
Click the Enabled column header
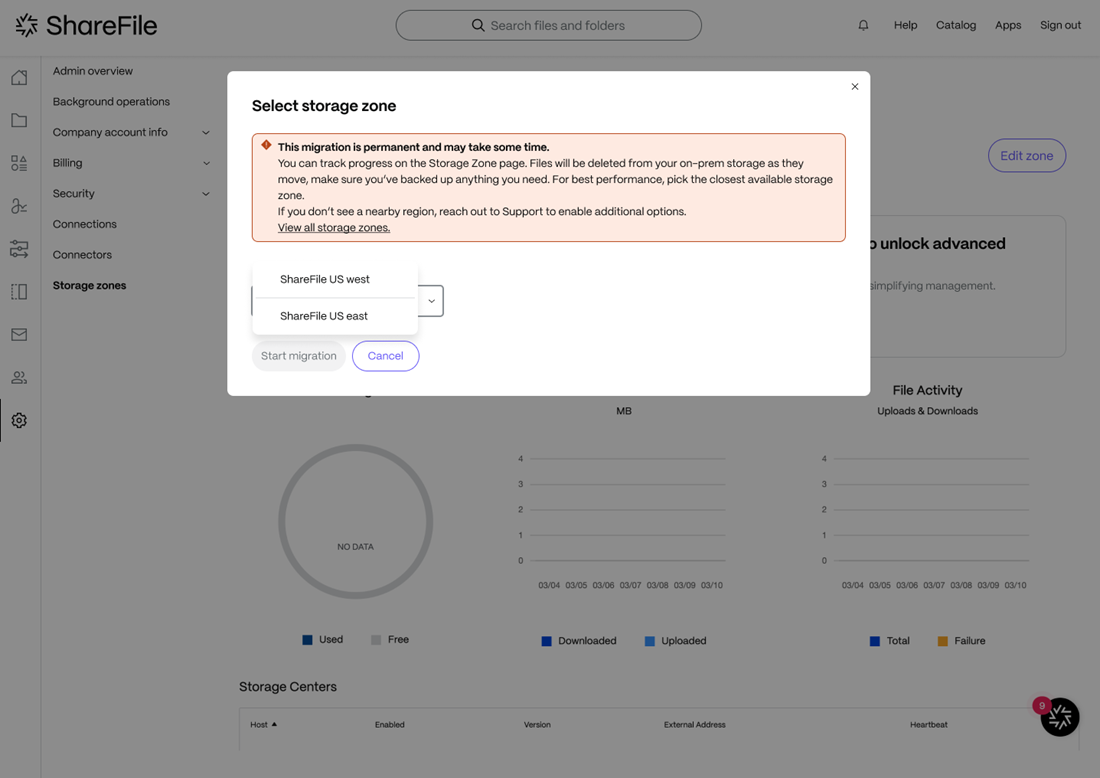point(389,725)
